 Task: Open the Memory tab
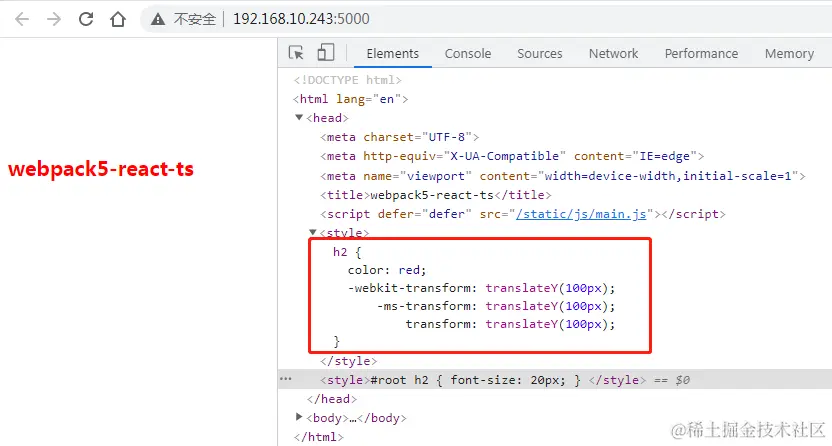[789, 54]
